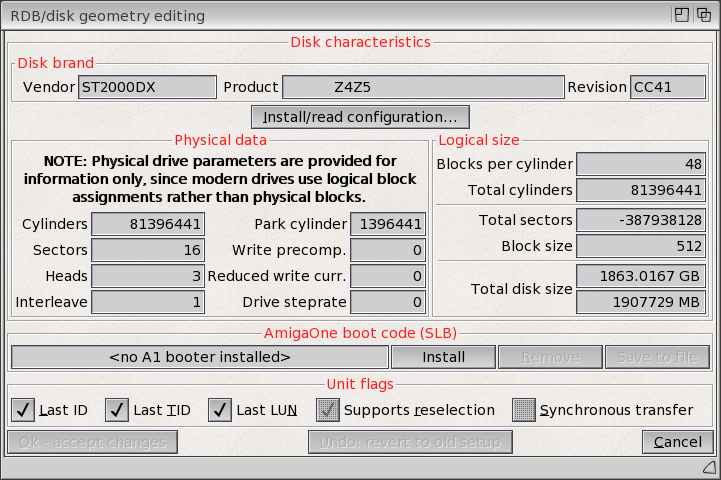This screenshot has height=480, width=721.
Task: Toggle Supports reselection checkbox
Action: click(x=329, y=409)
